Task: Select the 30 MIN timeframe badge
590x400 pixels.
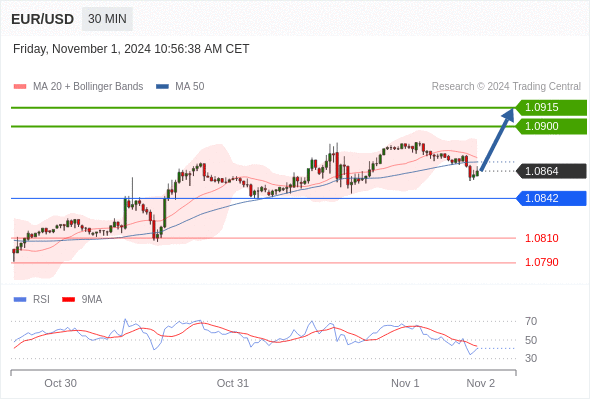Action: click(107, 19)
